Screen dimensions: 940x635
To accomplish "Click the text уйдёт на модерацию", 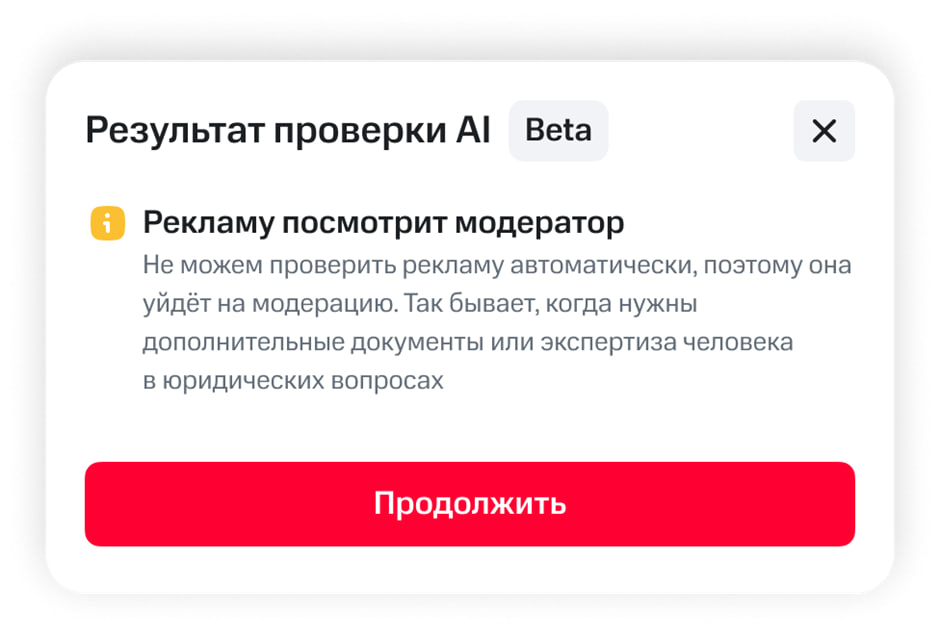I will 259,304.
